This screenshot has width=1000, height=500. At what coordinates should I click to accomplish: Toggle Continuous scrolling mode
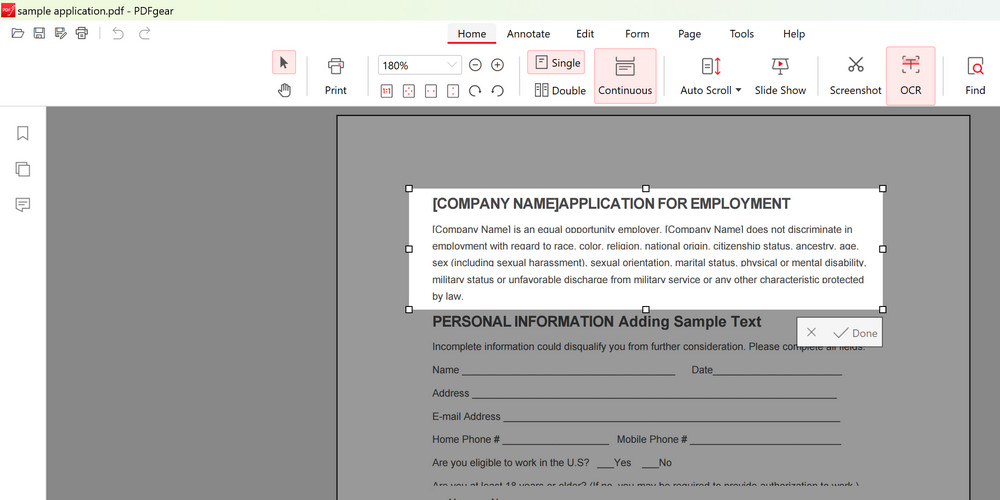pos(625,76)
